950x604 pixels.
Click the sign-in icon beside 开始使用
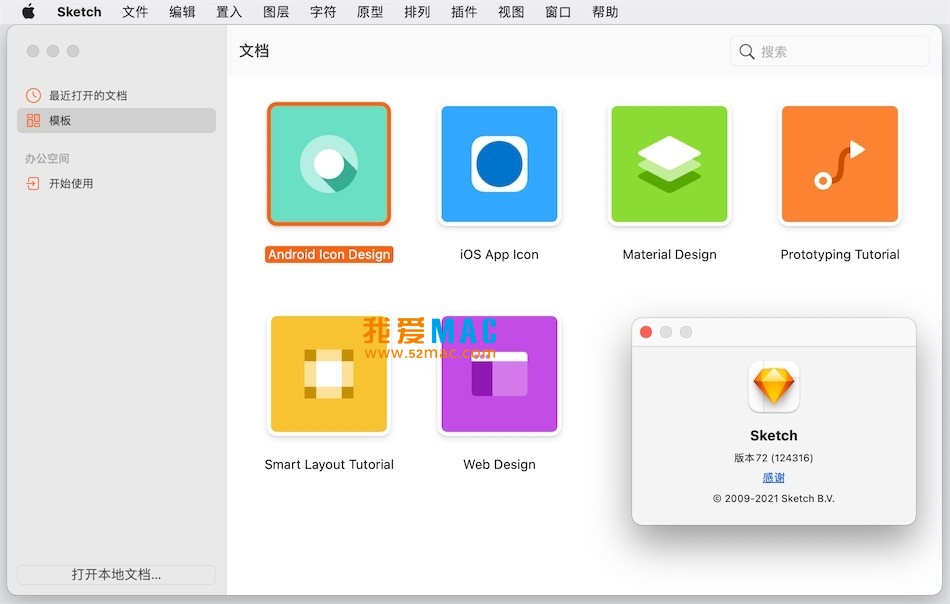33,184
